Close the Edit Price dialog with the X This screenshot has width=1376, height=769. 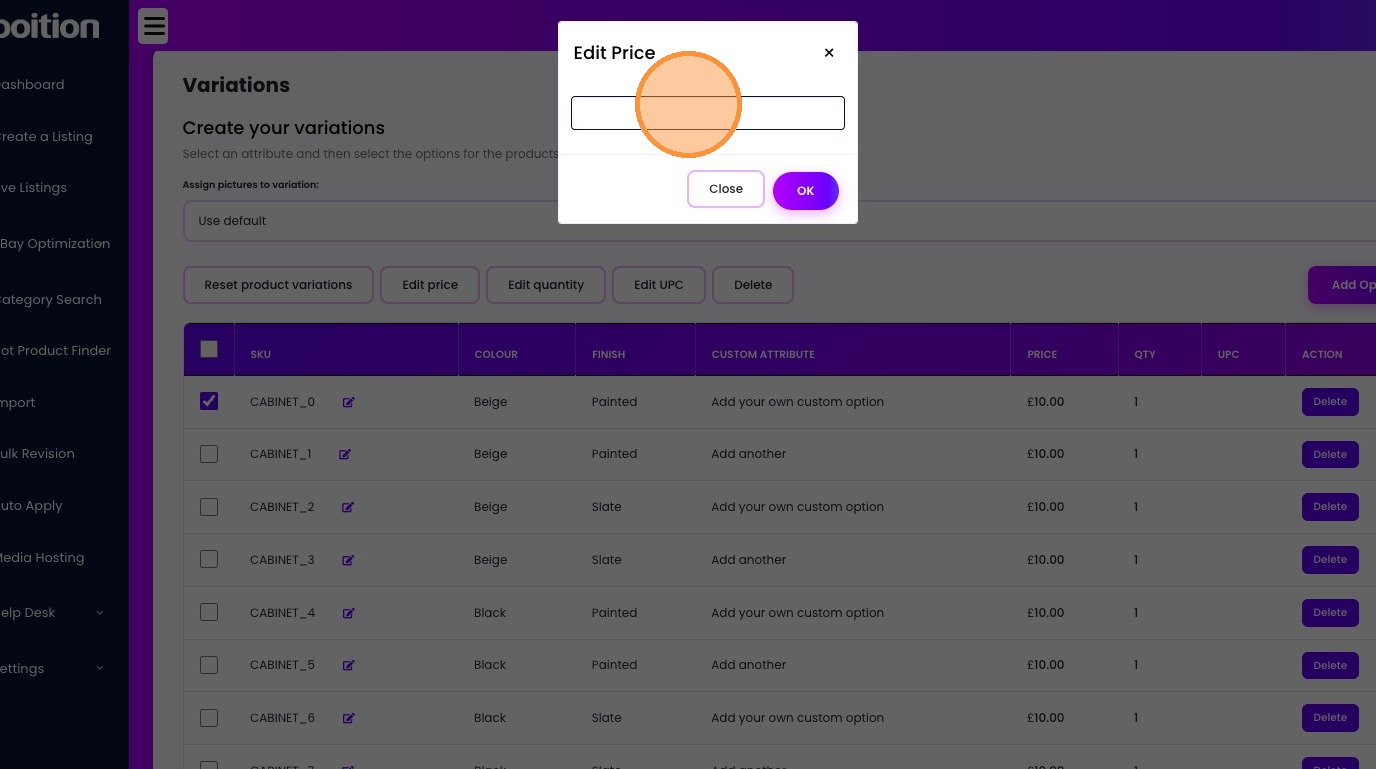(829, 53)
